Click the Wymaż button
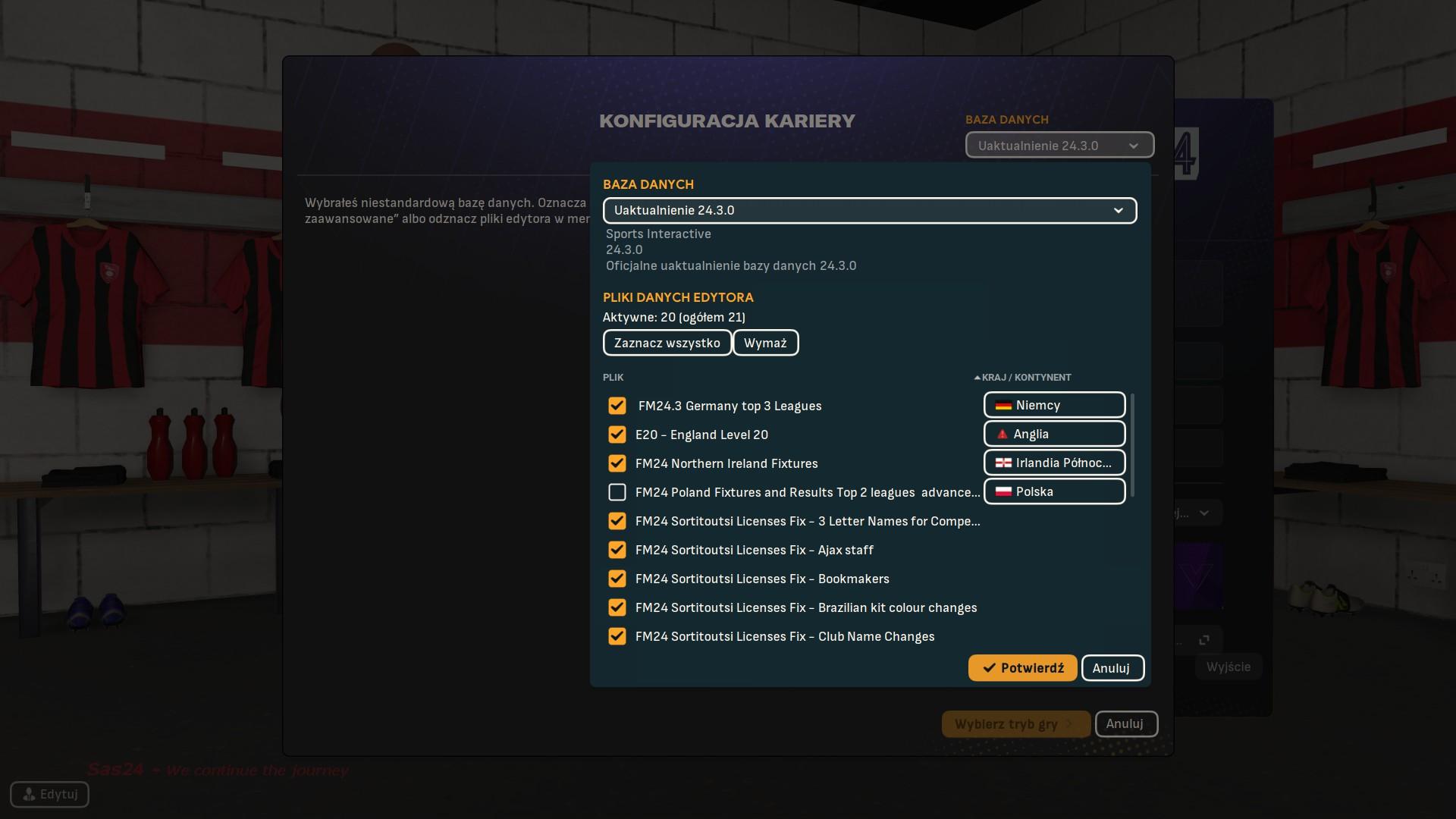 click(x=765, y=343)
